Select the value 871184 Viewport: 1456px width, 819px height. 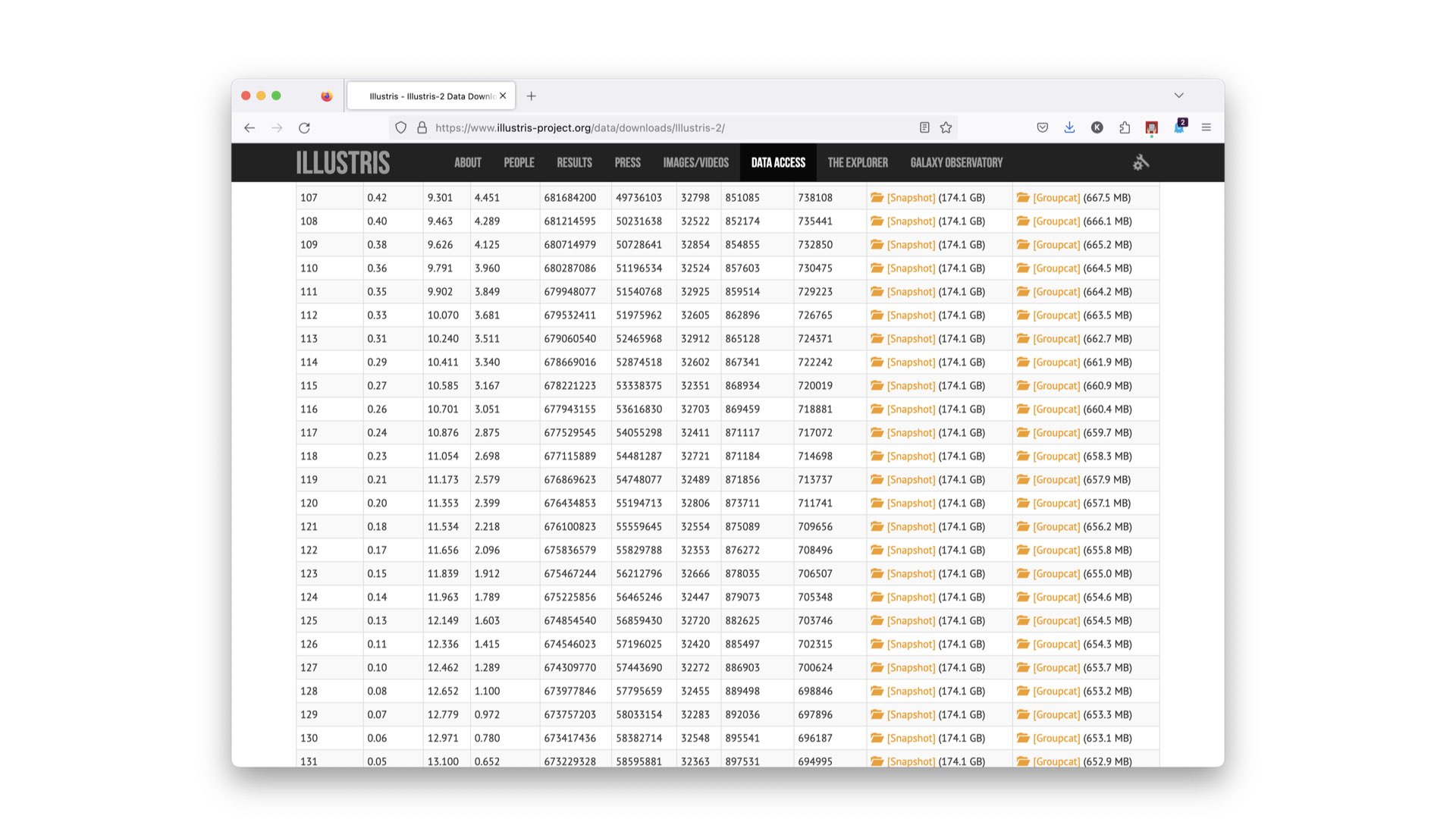click(742, 457)
